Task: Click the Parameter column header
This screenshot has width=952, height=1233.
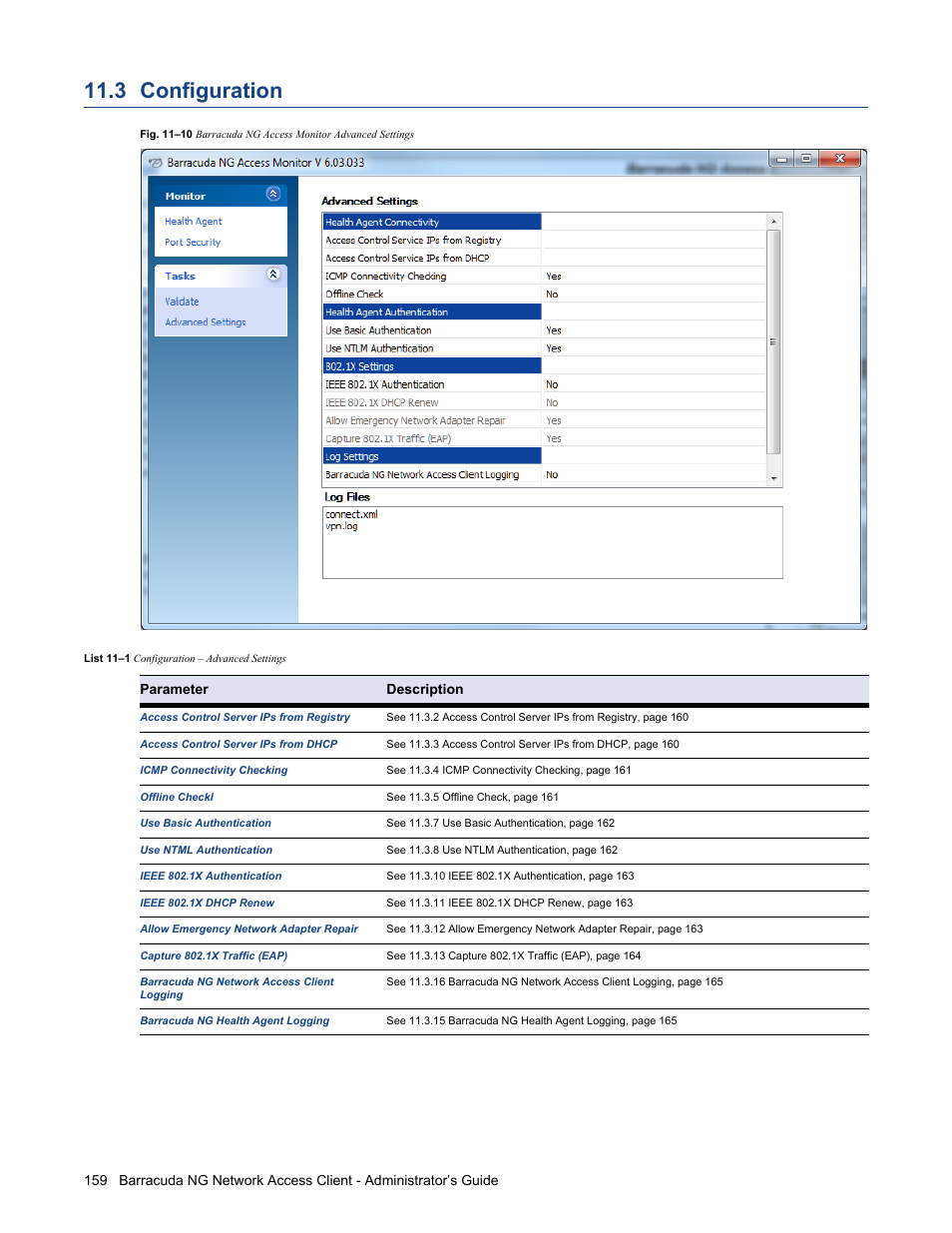Action: coord(174,689)
